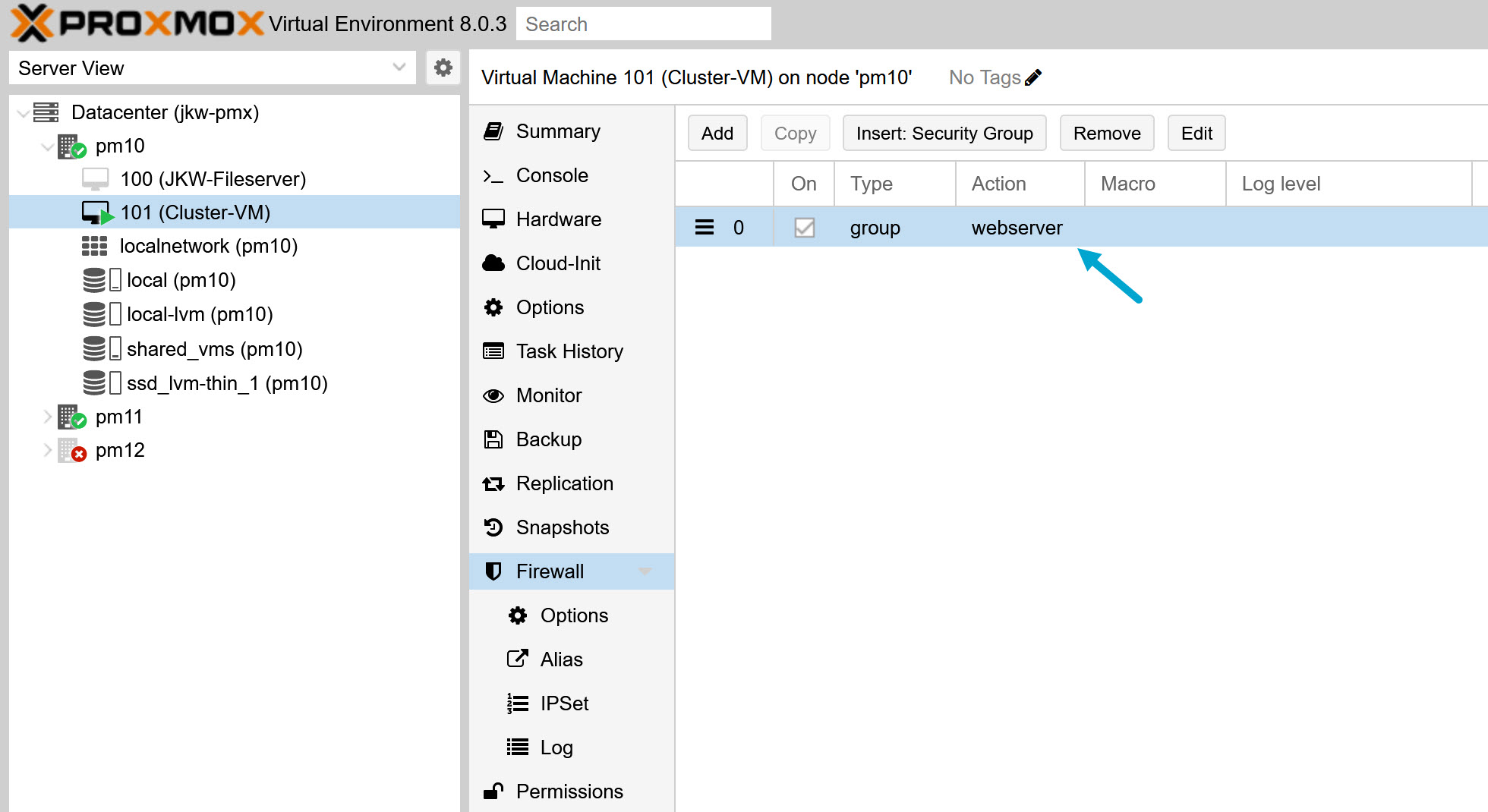Select the Permissions padlock icon

[493, 791]
